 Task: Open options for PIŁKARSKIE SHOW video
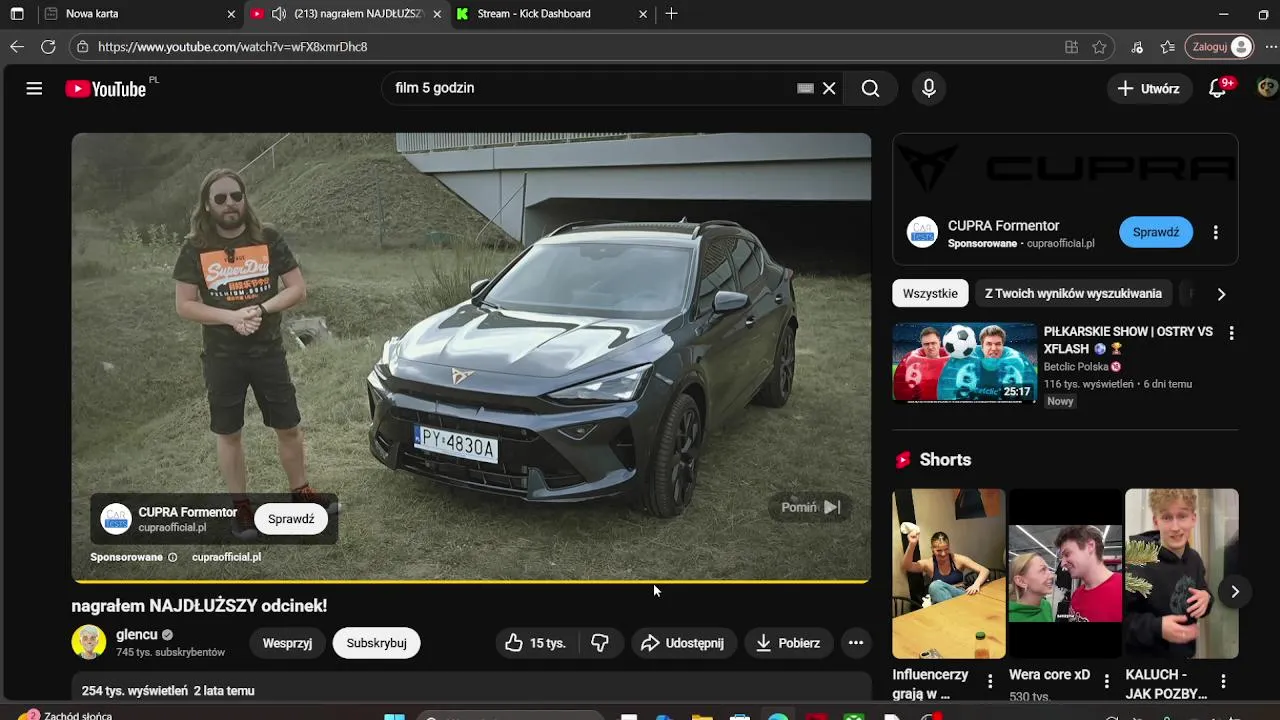click(x=1231, y=333)
